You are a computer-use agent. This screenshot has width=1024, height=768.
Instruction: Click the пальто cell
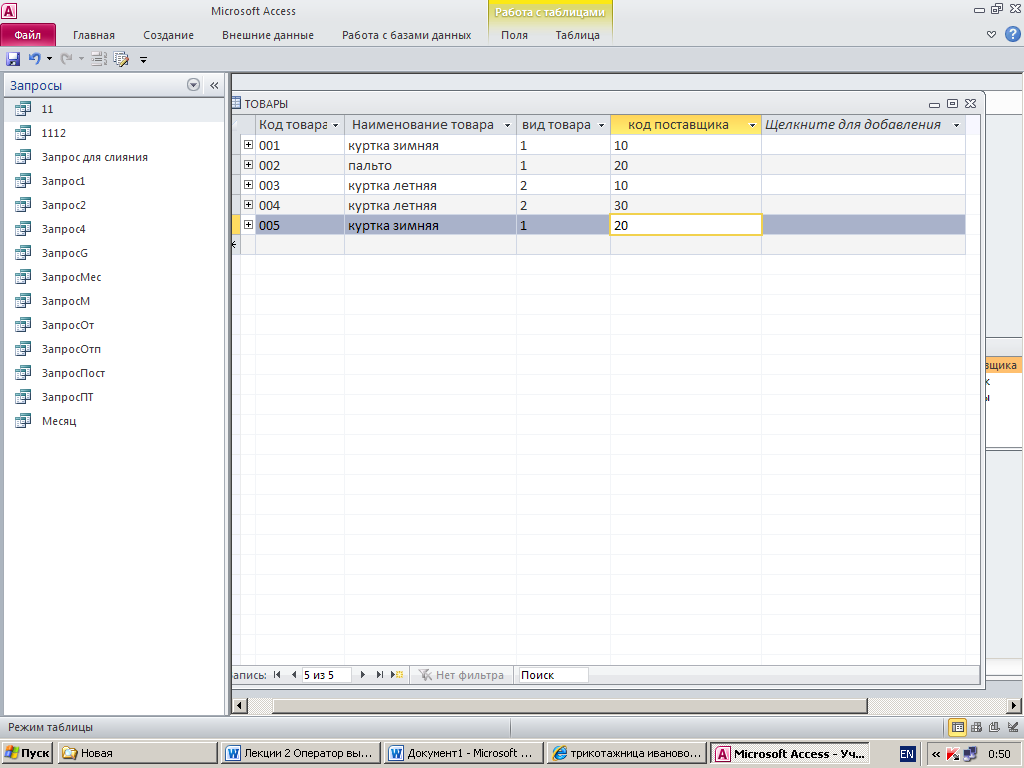430,165
